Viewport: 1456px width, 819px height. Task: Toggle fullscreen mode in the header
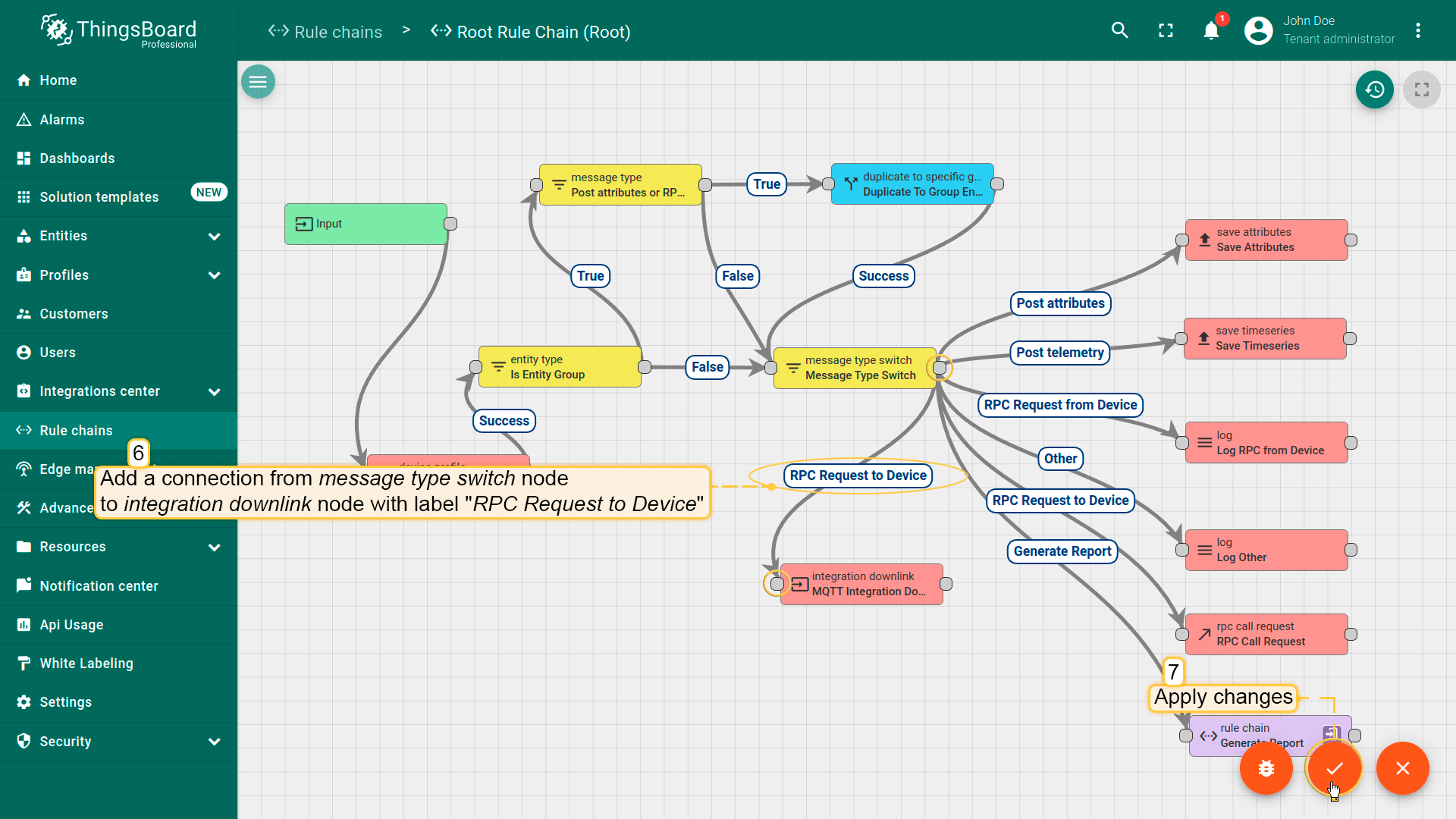coord(1166,30)
